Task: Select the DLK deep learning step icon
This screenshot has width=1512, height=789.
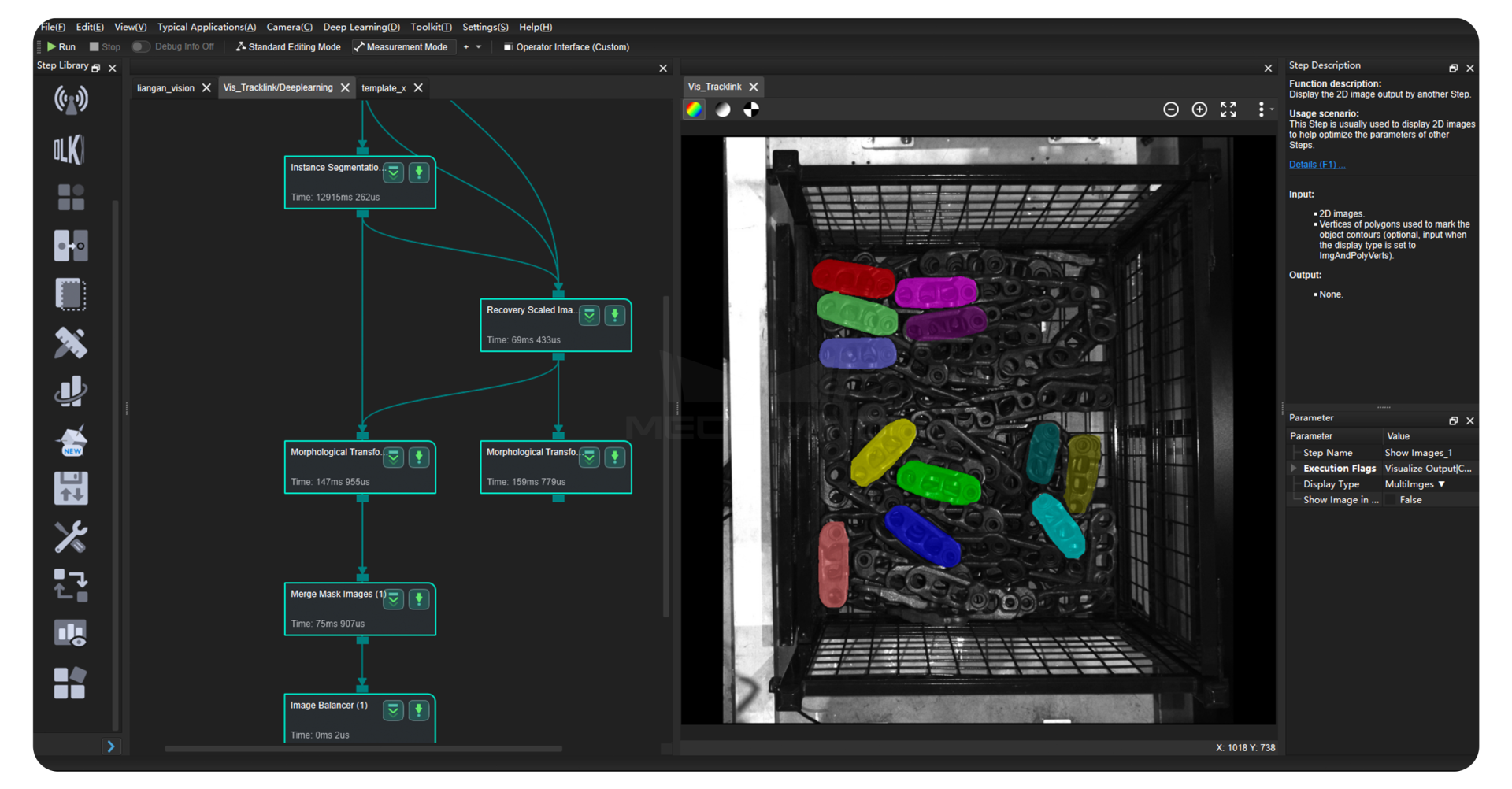Action: [69, 150]
